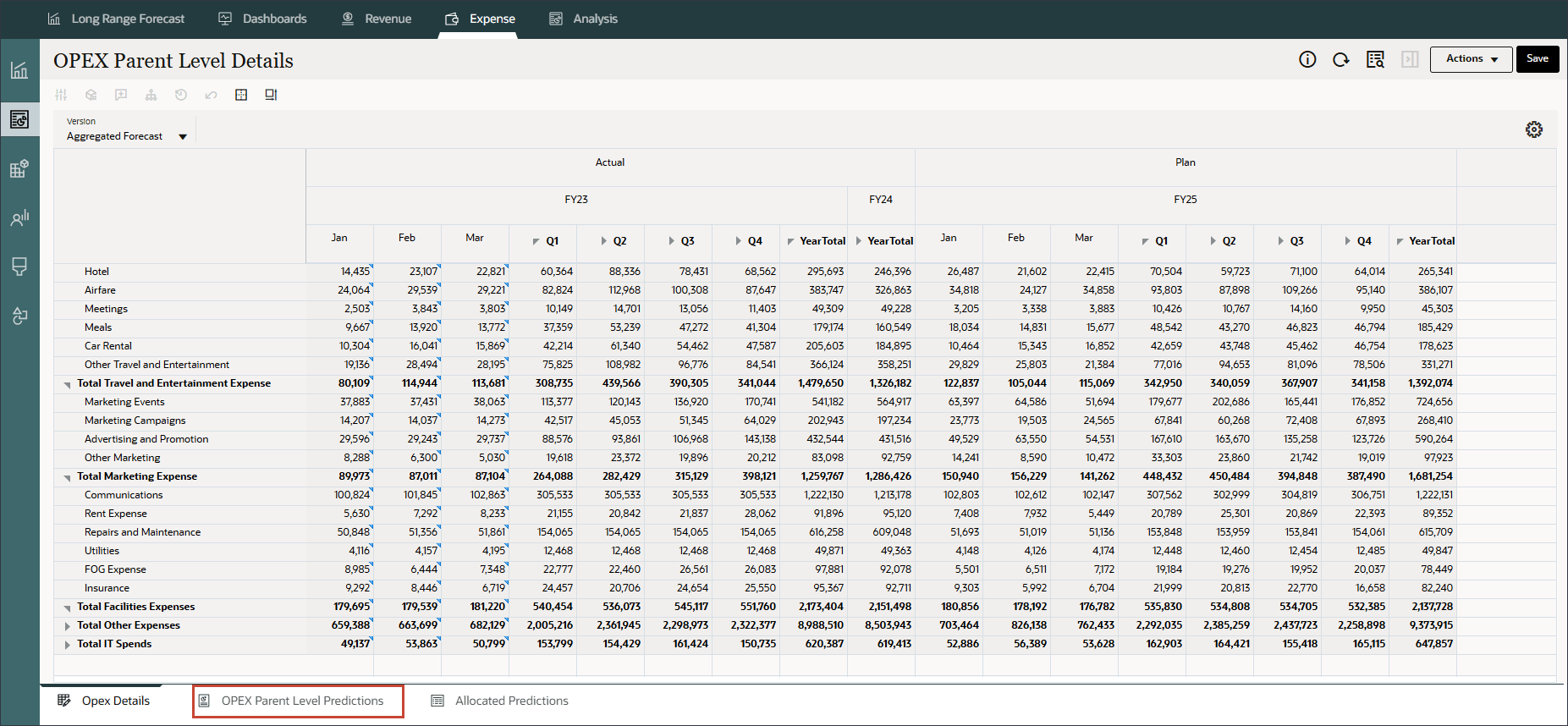Viewport: 1568px width, 726px height.
Task: Click the Allocated Predictions tab icon
Action: [437, 701]
